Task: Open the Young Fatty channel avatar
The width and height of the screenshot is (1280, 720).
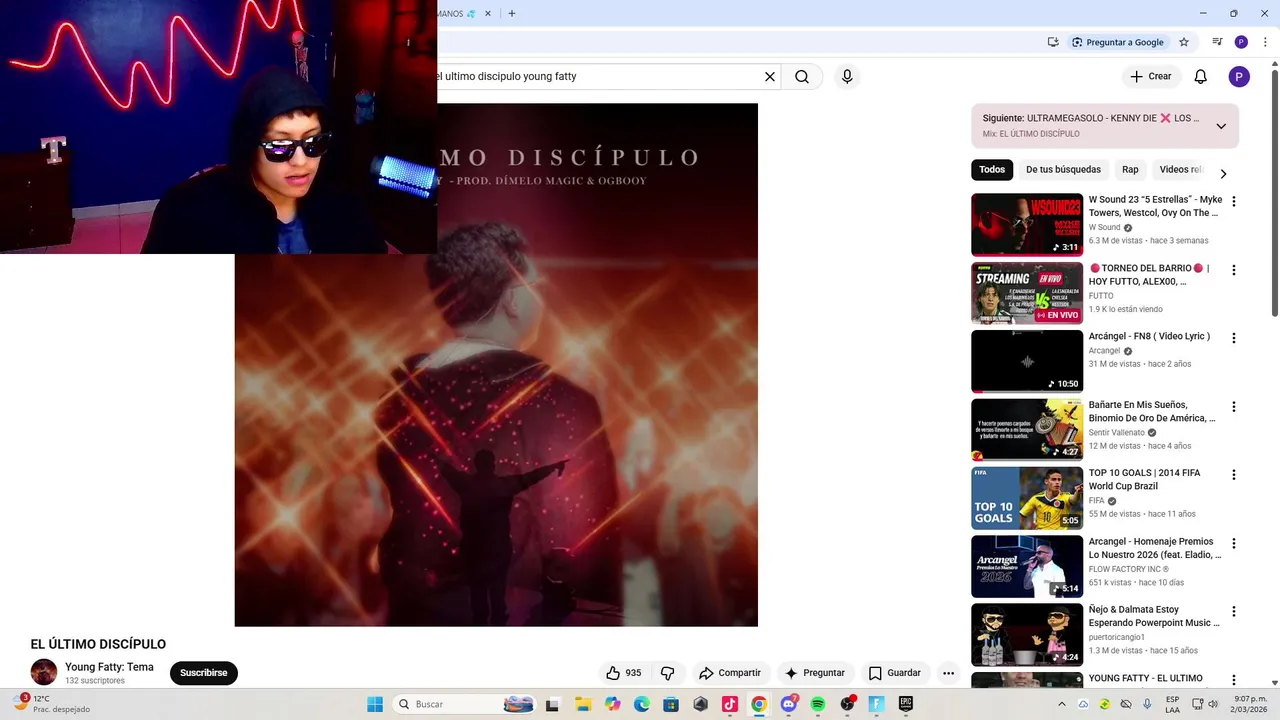Action: click(44, 672)
